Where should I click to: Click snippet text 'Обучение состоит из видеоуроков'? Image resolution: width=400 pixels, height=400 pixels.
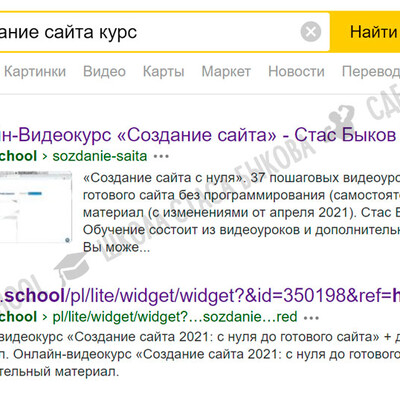click(x=191, y=230)
